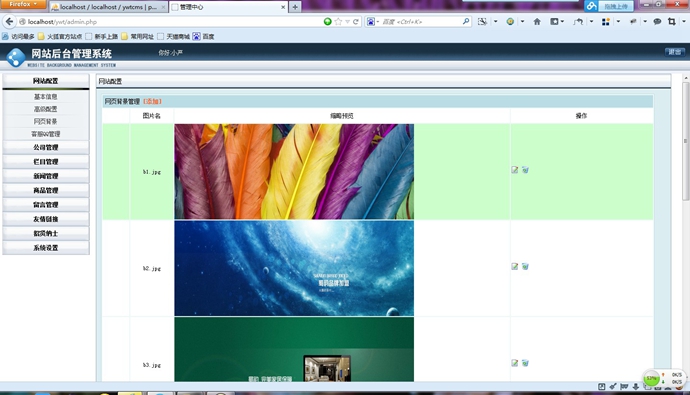Click the edit icon in the b1.jpg row
The width and height of the screenshot is (690, 395).
pyautogui.click(x=514, y=170)
